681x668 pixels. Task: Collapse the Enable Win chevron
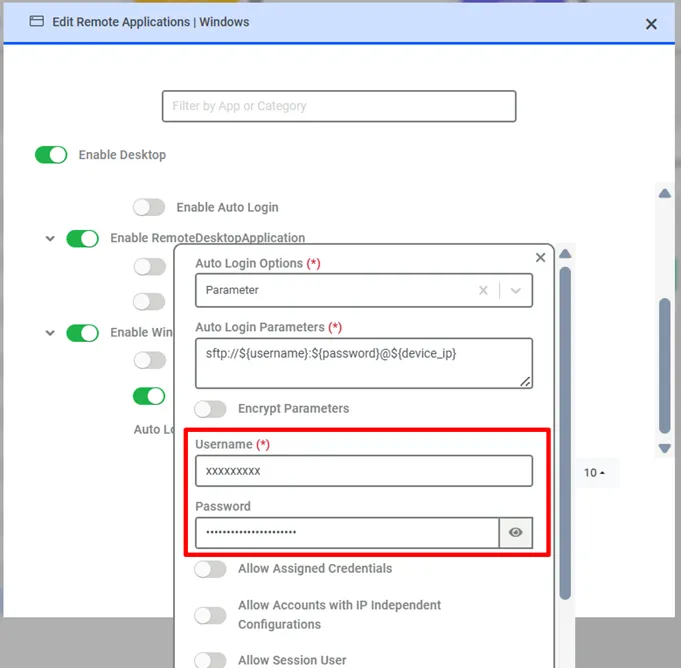(x=50, y=333)
